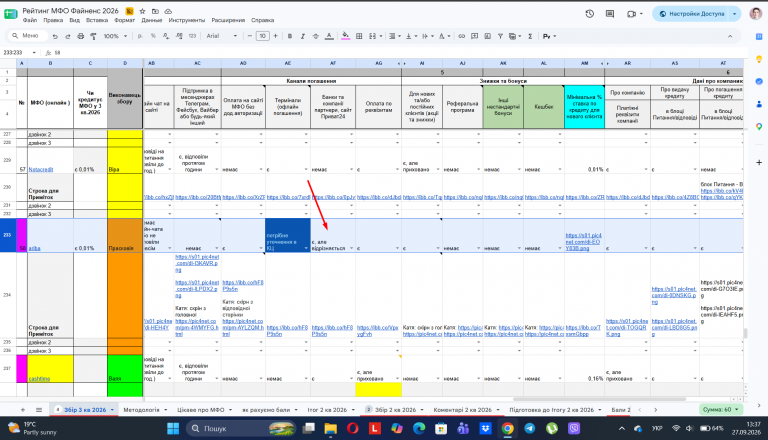This screenshot has width=768, height=440.
Task: Open the Формат menu
Action: 124,21
